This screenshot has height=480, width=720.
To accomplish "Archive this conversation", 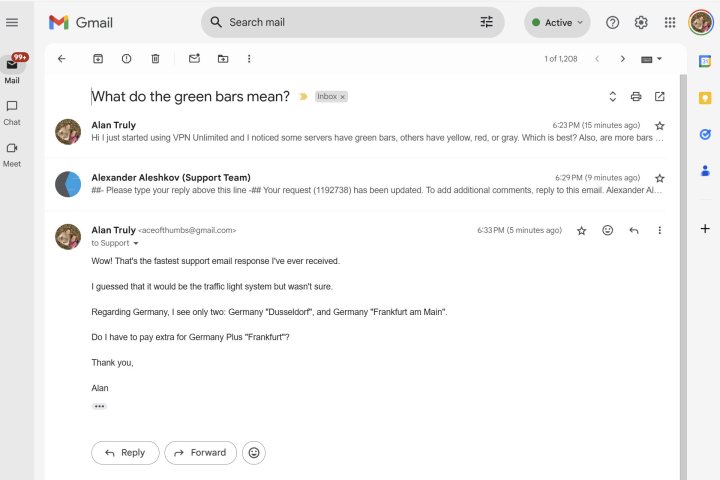I will pyautogui.click(x=98, y=59).
